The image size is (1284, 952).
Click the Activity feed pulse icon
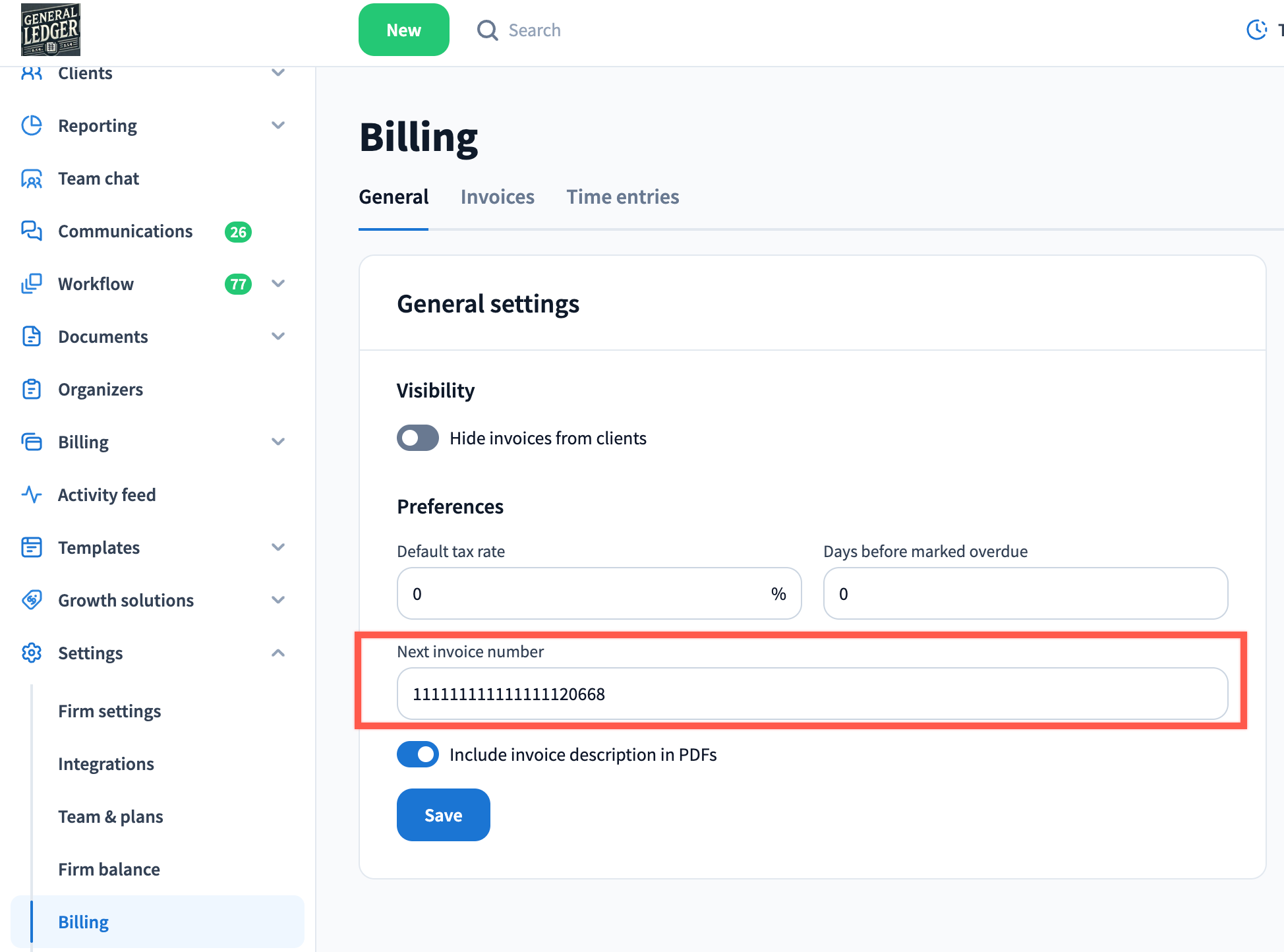[x=32, y=494]
